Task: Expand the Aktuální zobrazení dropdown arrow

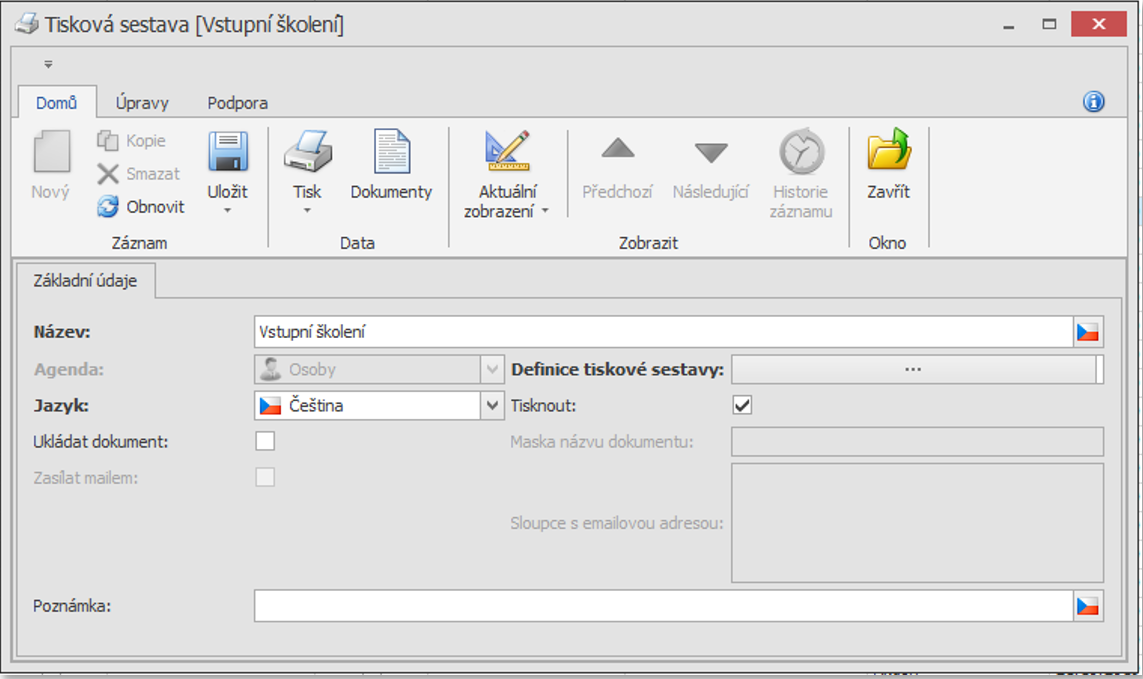Action: pyautogui.click(x=545, y=212)
